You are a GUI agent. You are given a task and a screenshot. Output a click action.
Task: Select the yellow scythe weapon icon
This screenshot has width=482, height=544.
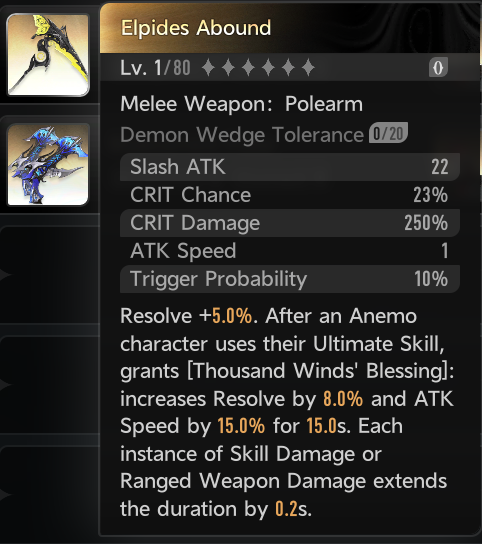click(x=48, y=55)
